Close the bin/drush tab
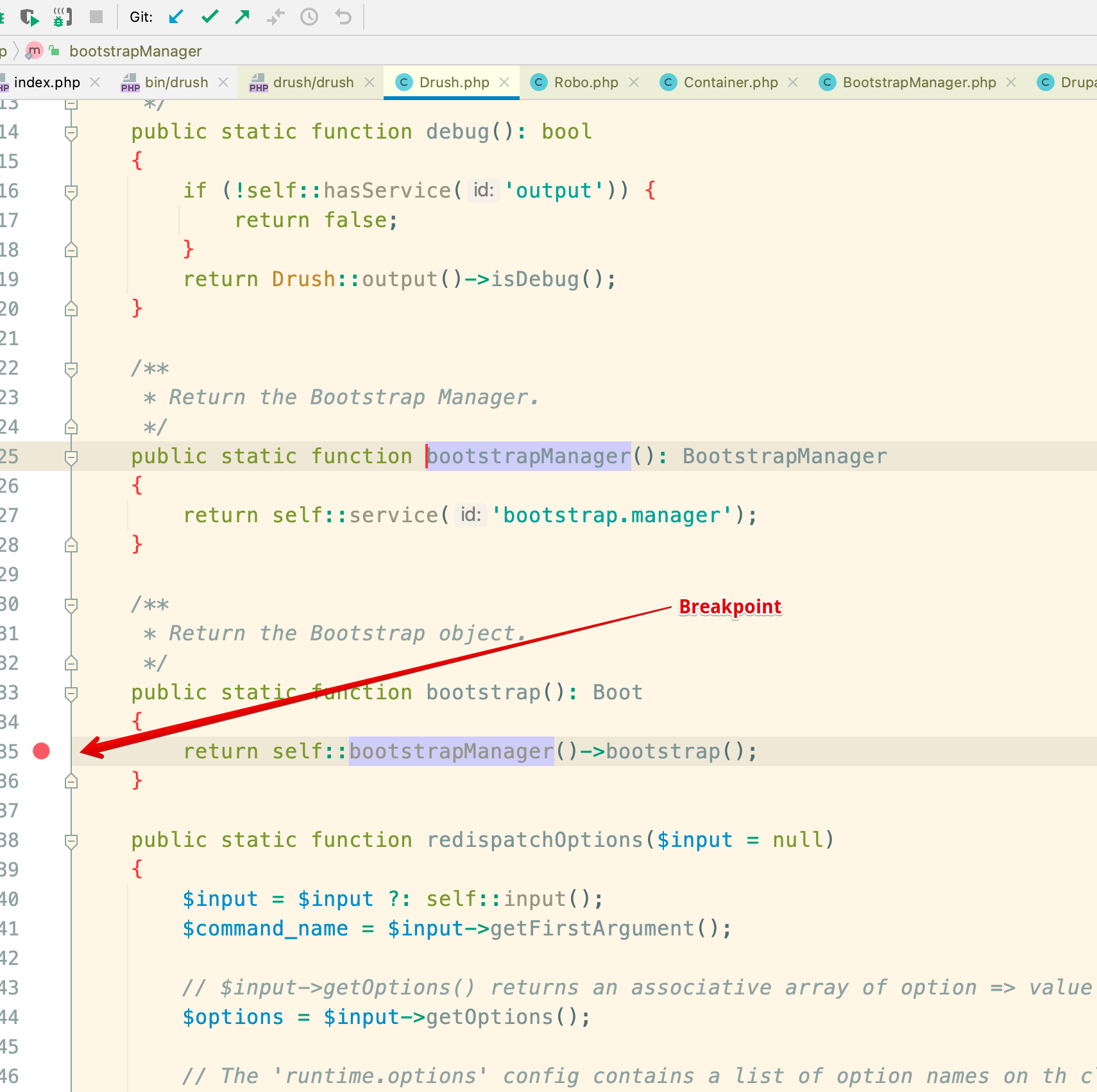1097x1092 pixels. (223, 82)
